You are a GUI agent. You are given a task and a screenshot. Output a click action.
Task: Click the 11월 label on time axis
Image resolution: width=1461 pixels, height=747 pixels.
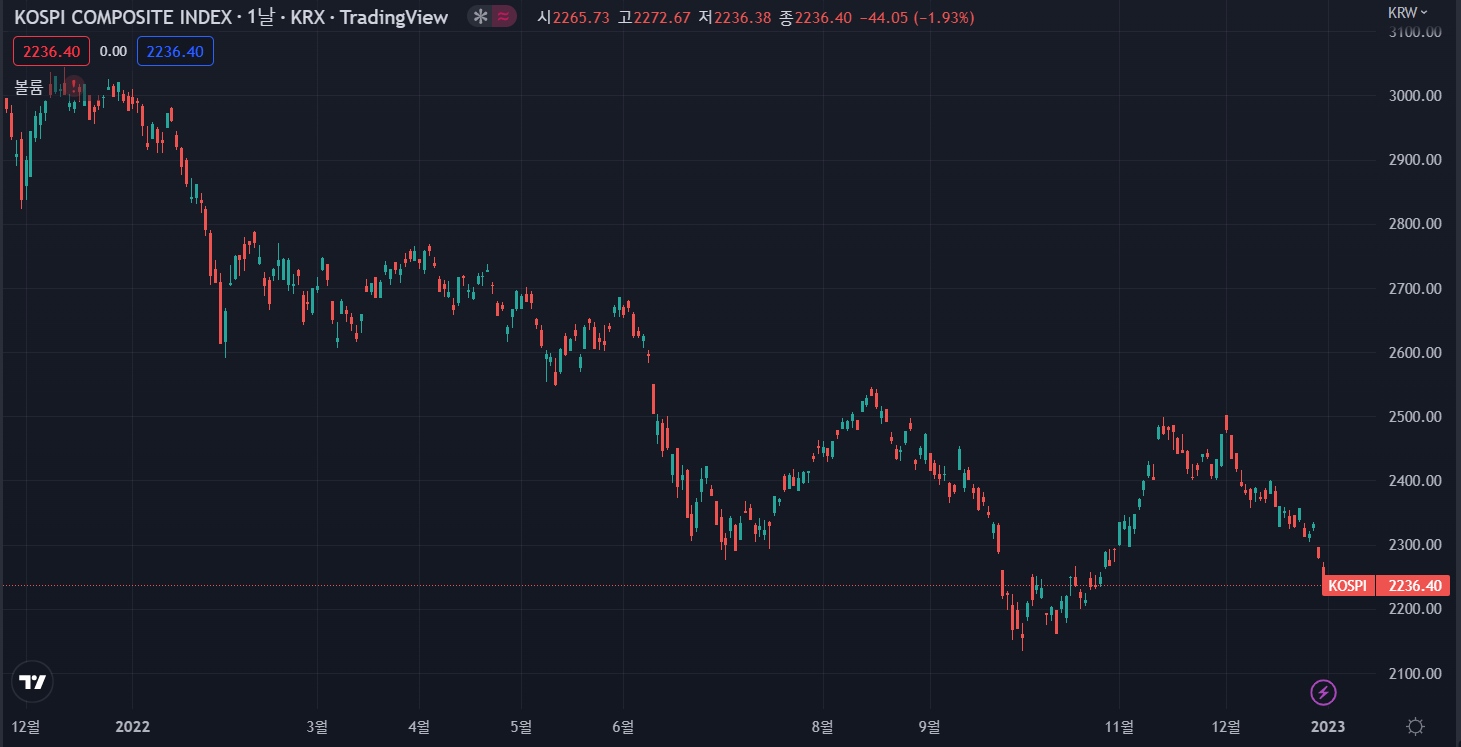pos(1121,726)
